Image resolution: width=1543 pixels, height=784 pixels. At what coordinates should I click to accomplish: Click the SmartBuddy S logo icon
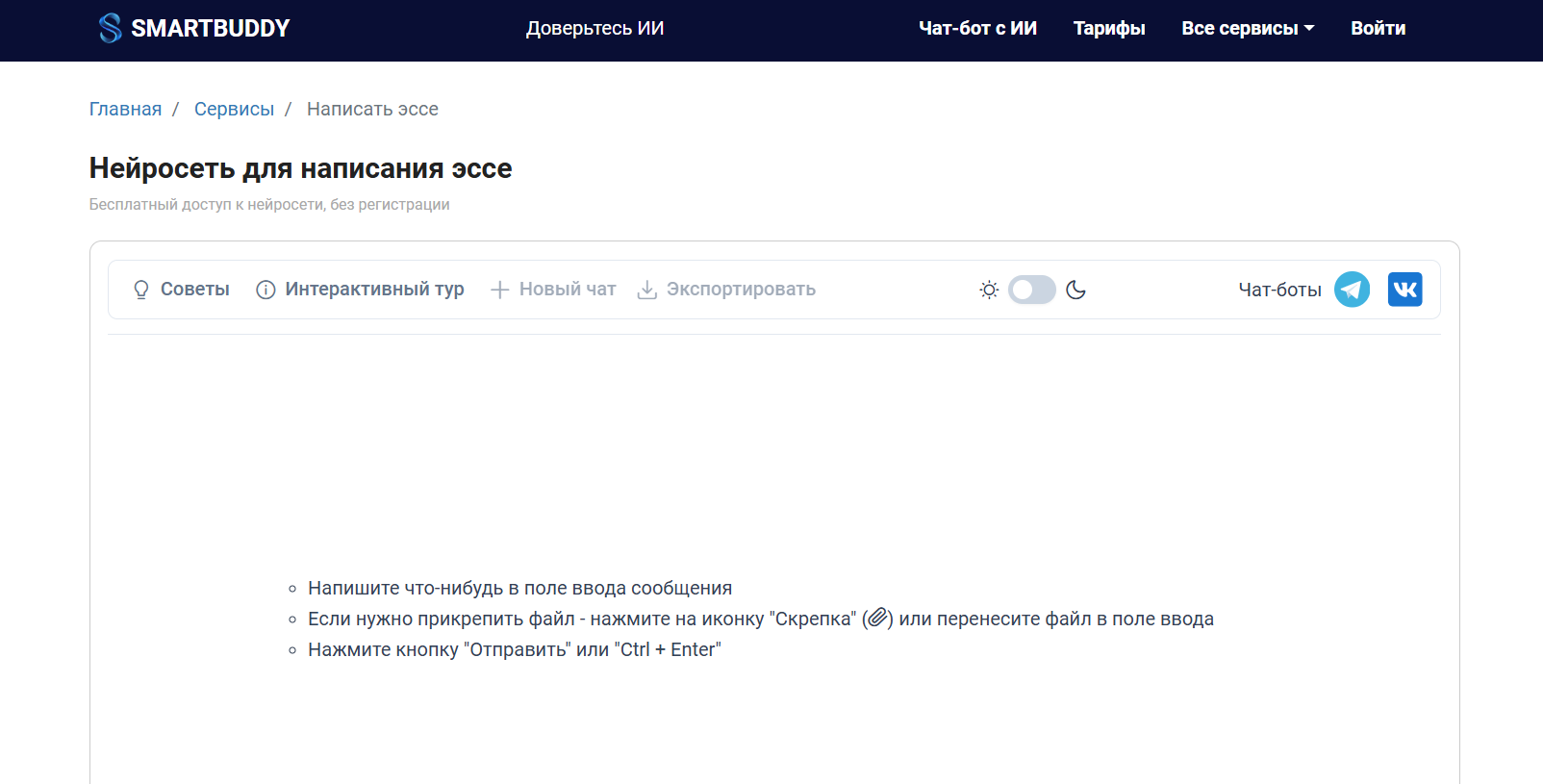click(111, 28)
